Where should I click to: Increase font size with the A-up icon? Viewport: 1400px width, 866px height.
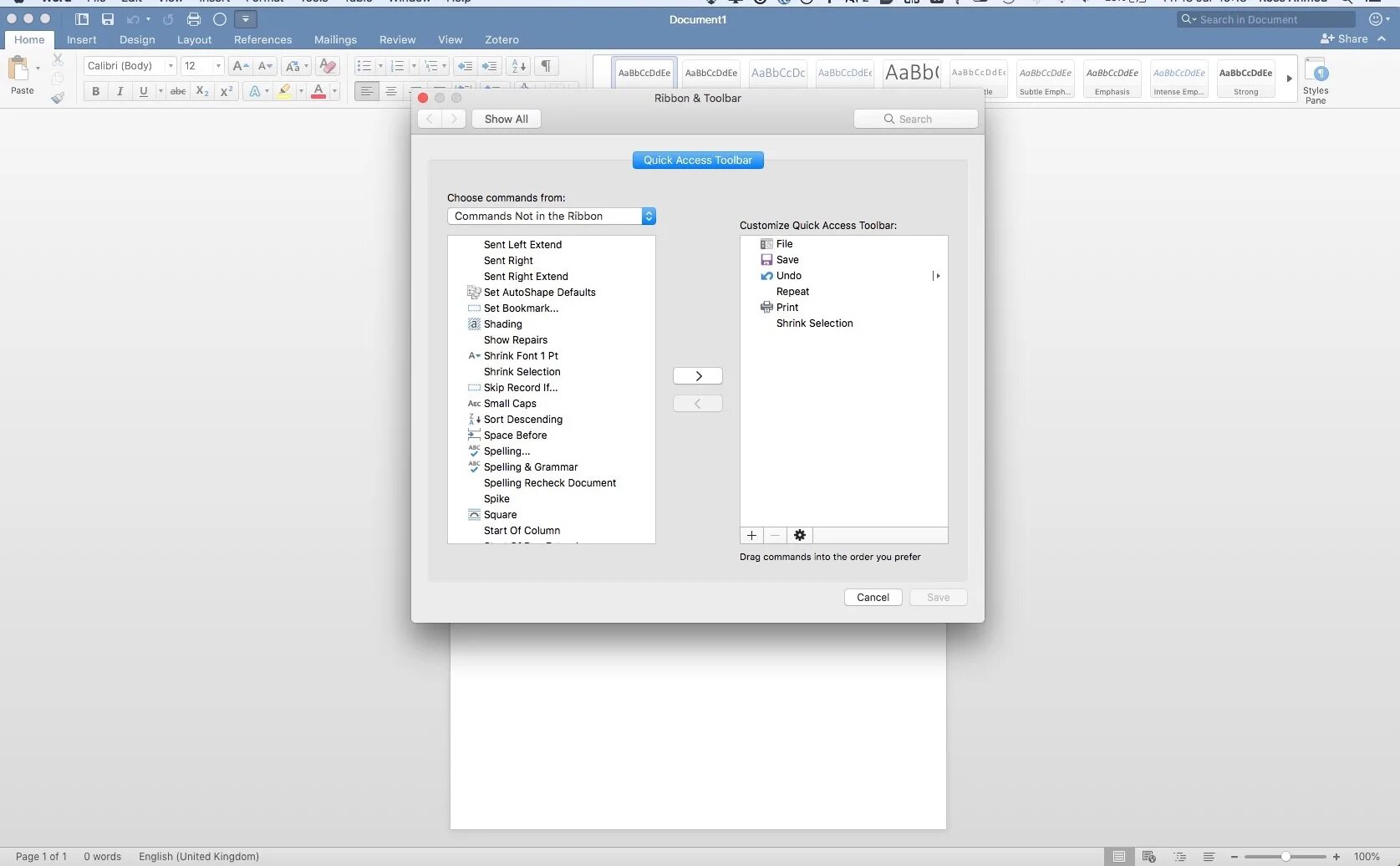[241, 66]
